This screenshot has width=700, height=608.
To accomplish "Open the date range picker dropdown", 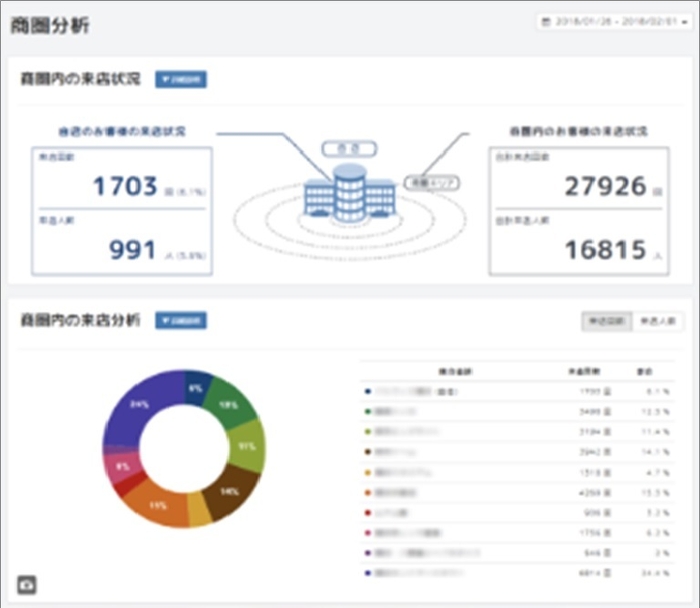I will (610, 21).
